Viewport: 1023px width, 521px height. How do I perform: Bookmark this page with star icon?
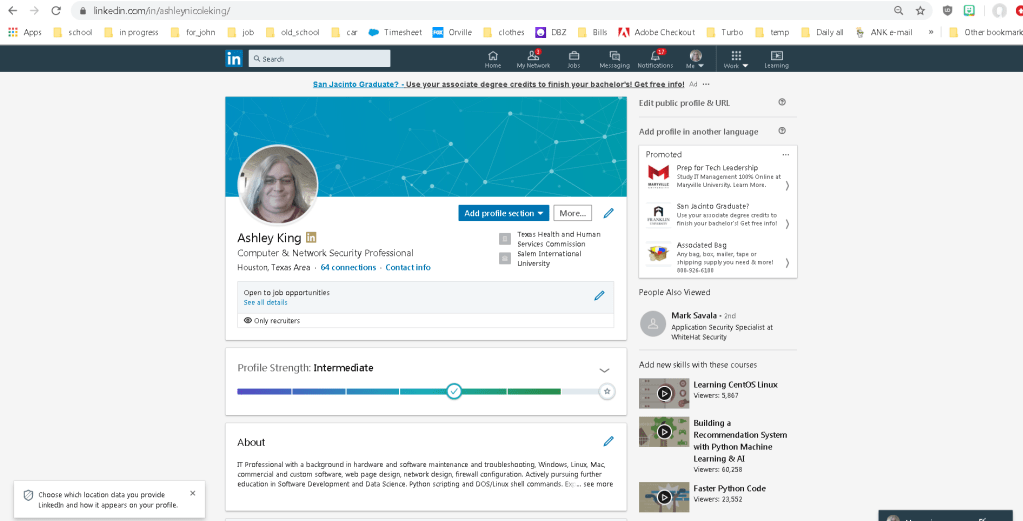(x=920, y=10)
